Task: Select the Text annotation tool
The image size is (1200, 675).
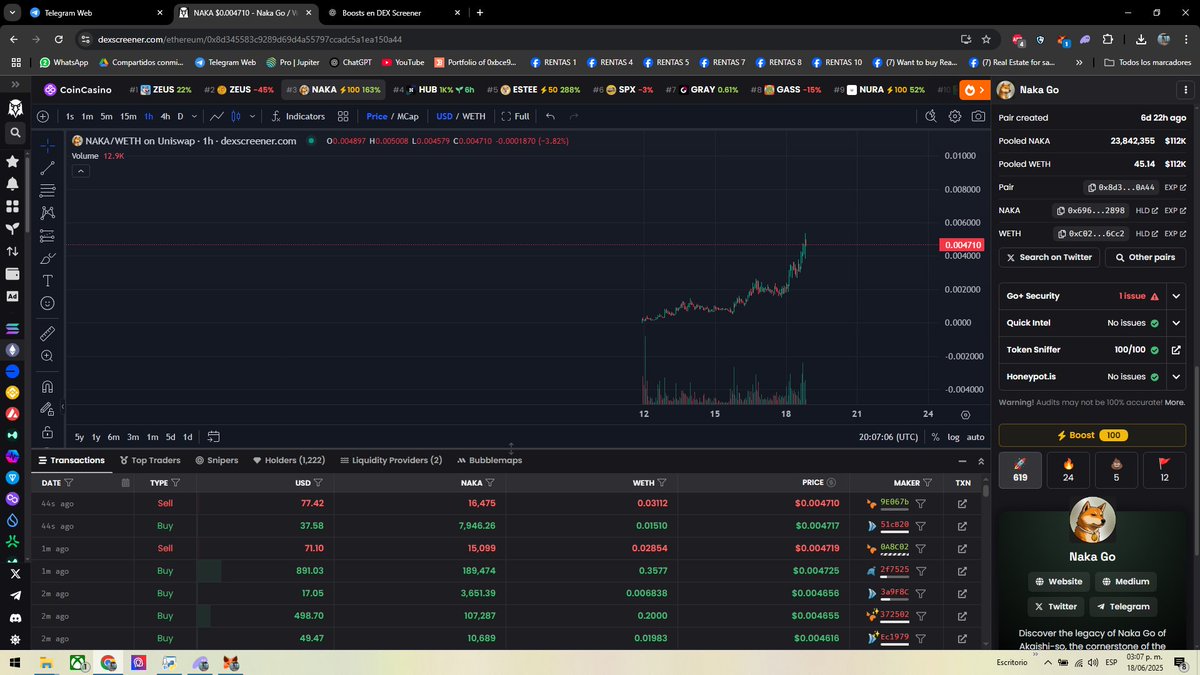Action: tap(47, 281)
